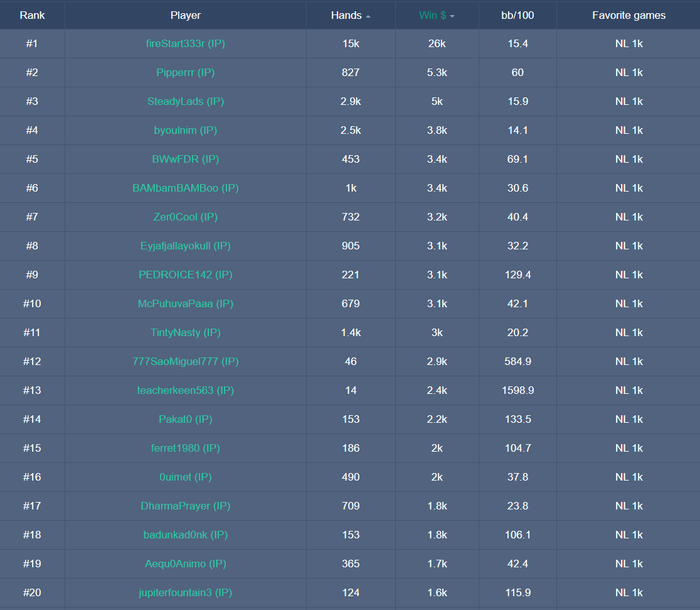This screenshot has height=610, width=700.
Task: Open player fireStart333r (IP) profile
Action: [185, 44]
